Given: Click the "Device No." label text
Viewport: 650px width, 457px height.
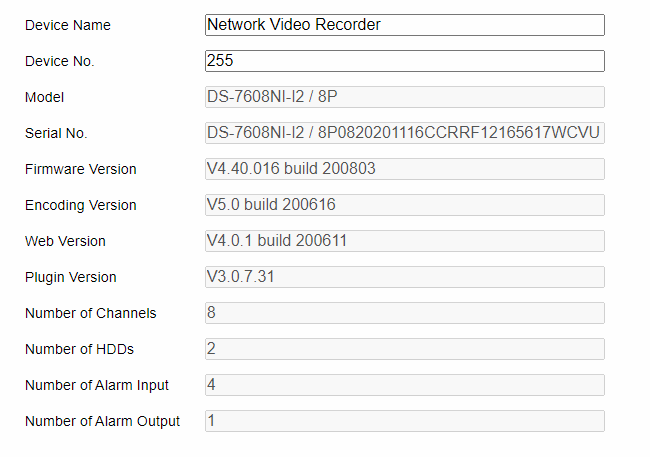Looking at the screenshot, I should (59, 61).
